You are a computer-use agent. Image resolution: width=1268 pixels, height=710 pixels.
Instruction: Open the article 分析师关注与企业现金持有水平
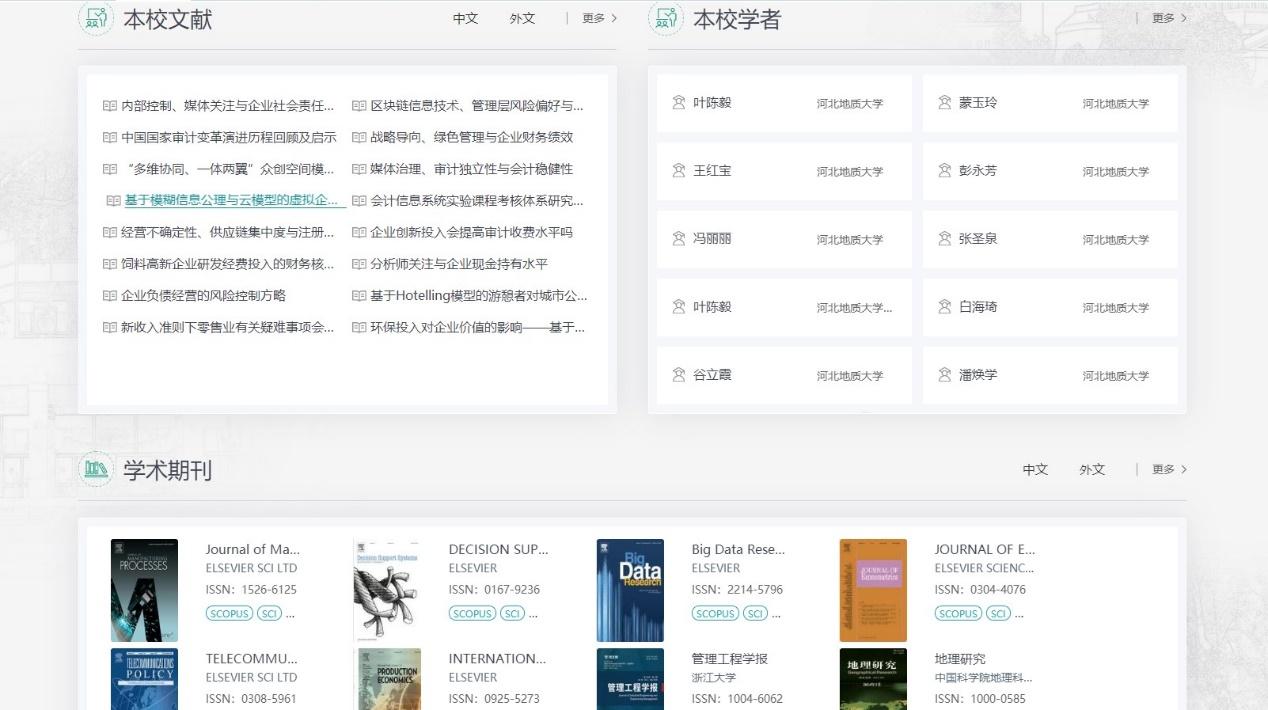tap(458, 264)
